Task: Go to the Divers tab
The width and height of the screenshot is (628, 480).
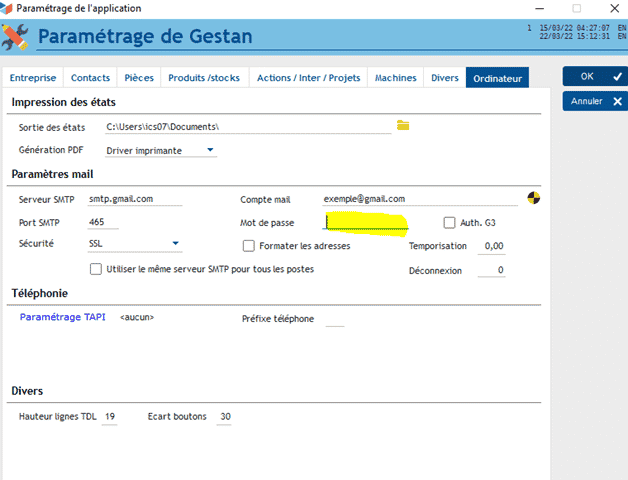Action: (x=445, y=77)
